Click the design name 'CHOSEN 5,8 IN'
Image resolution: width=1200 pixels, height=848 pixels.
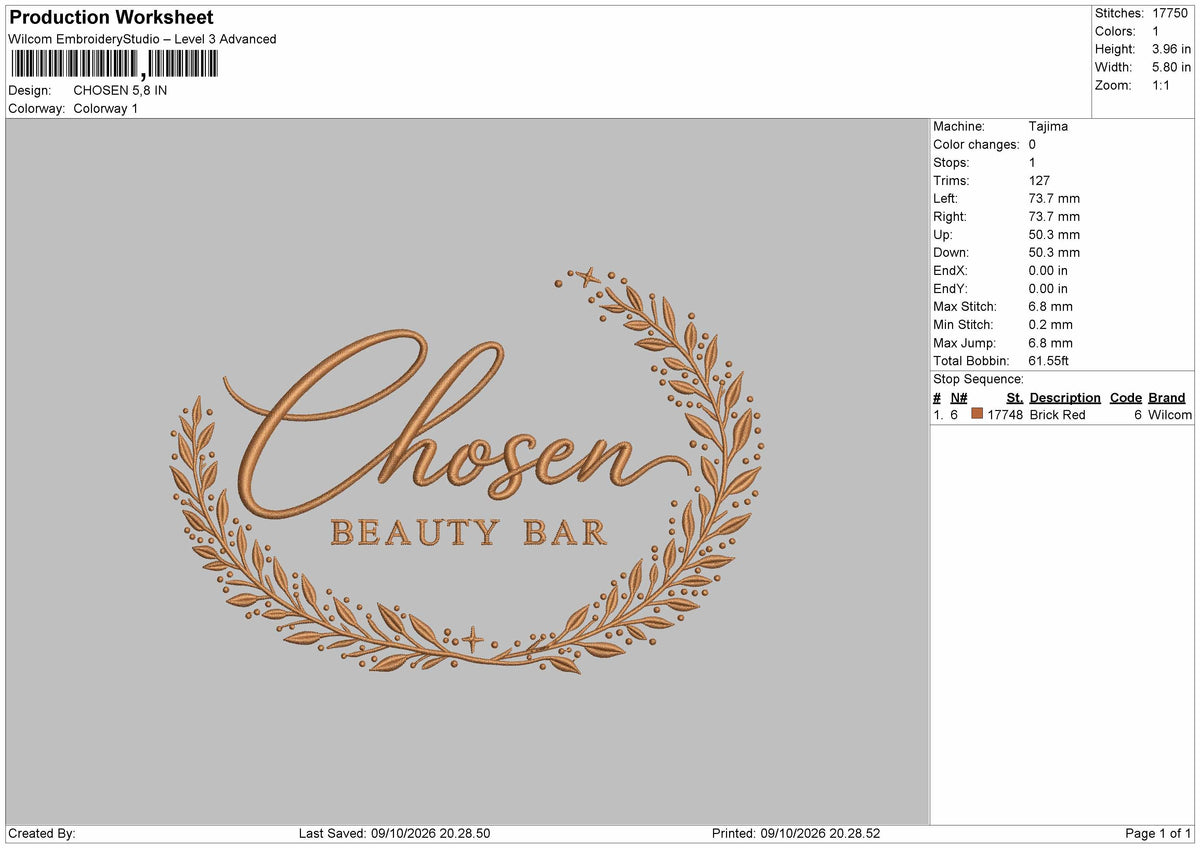120,90
